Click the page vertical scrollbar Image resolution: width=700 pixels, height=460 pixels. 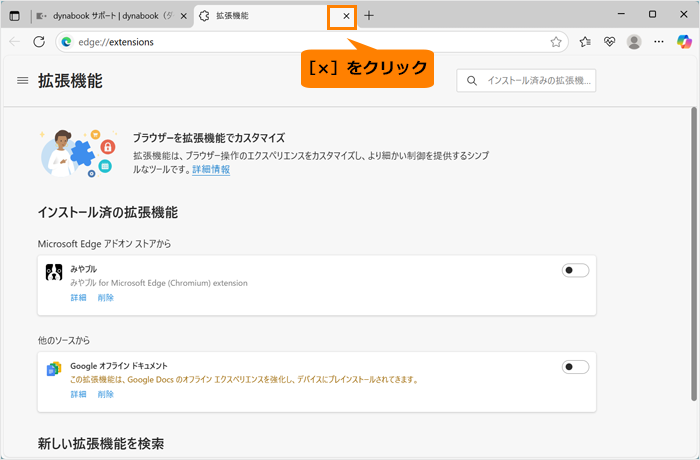[x=694, y=254]
